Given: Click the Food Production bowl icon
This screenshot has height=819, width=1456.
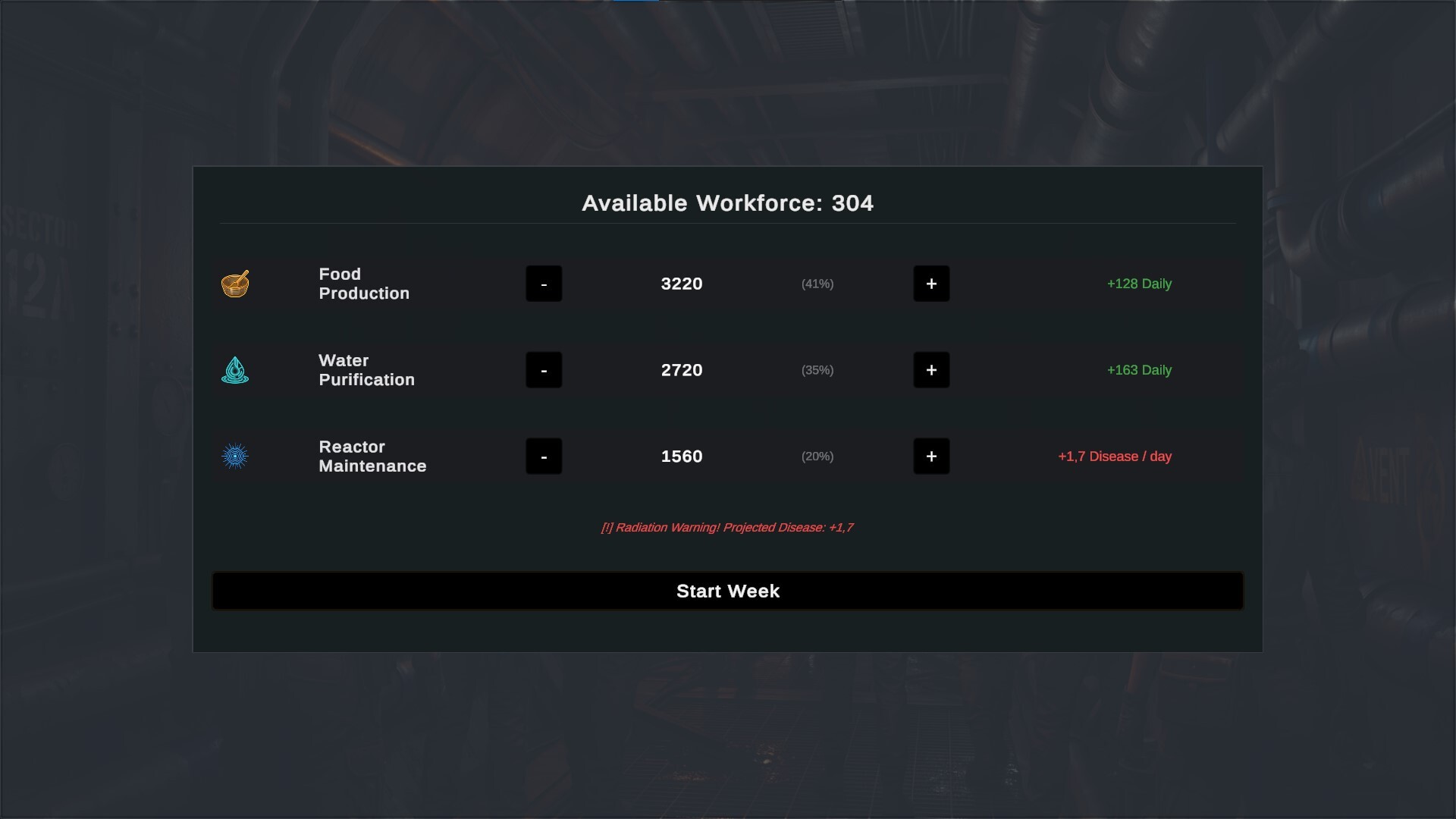Looking at the screenshot, I should click(235, 284).
